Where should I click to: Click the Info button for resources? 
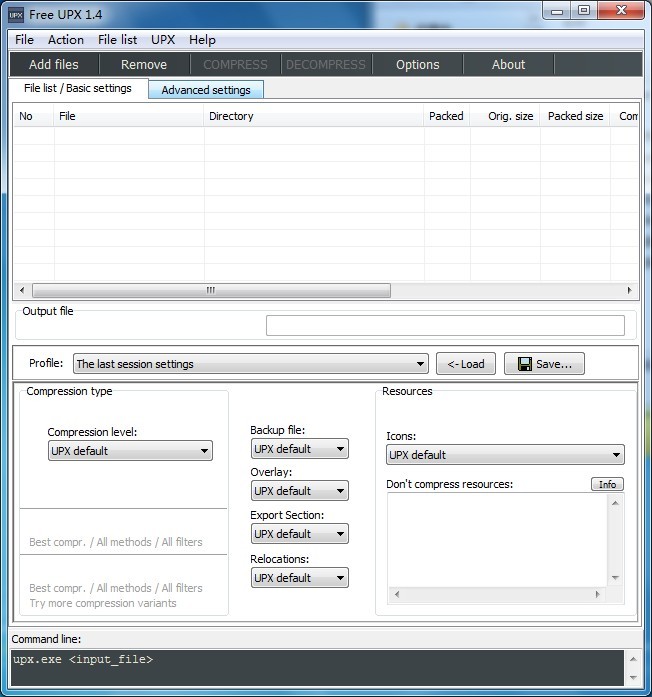(x=607, y=484)
